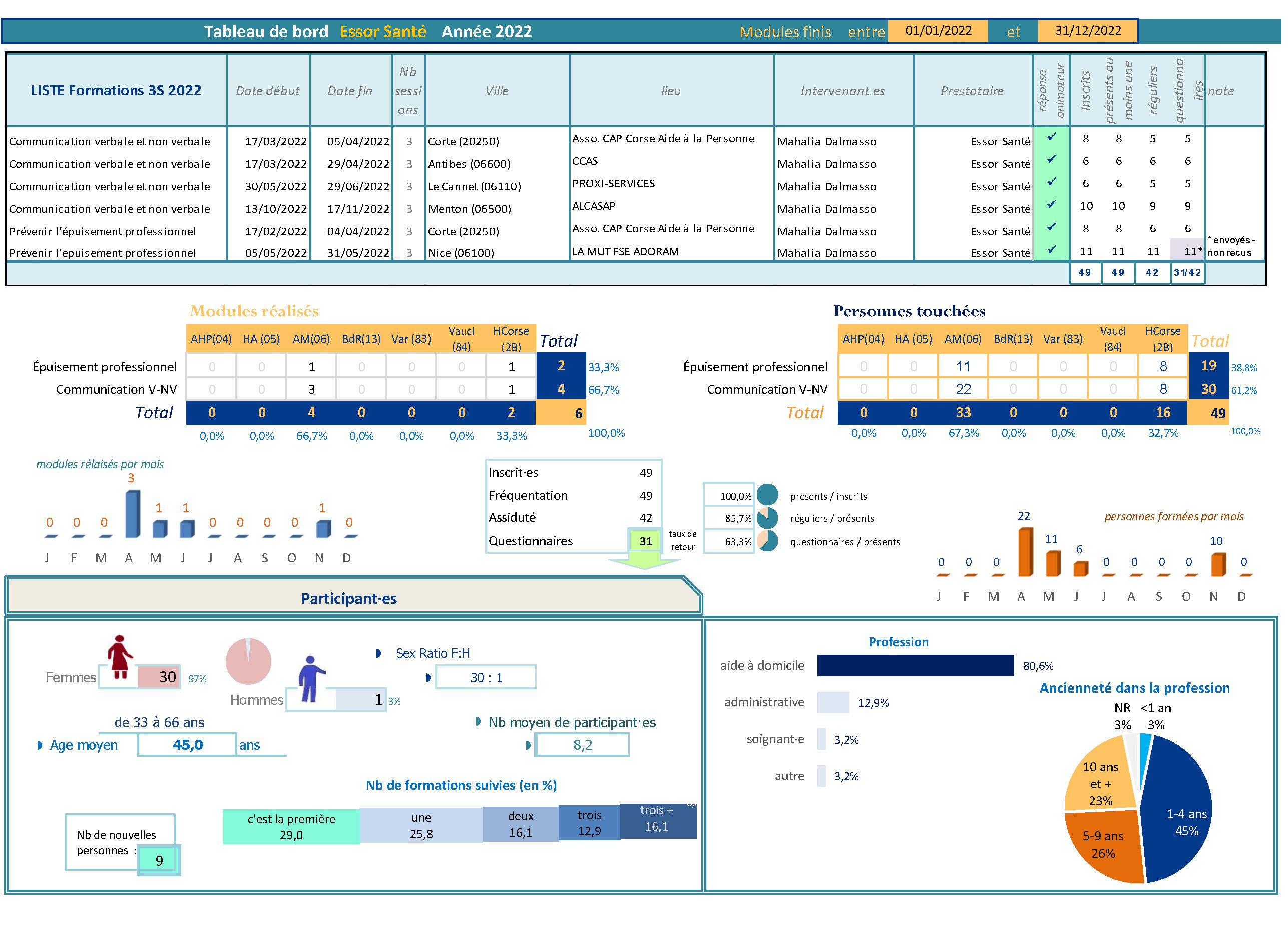
Task: Click the Age moyen 45,0 box
Action: pos(187,745)
